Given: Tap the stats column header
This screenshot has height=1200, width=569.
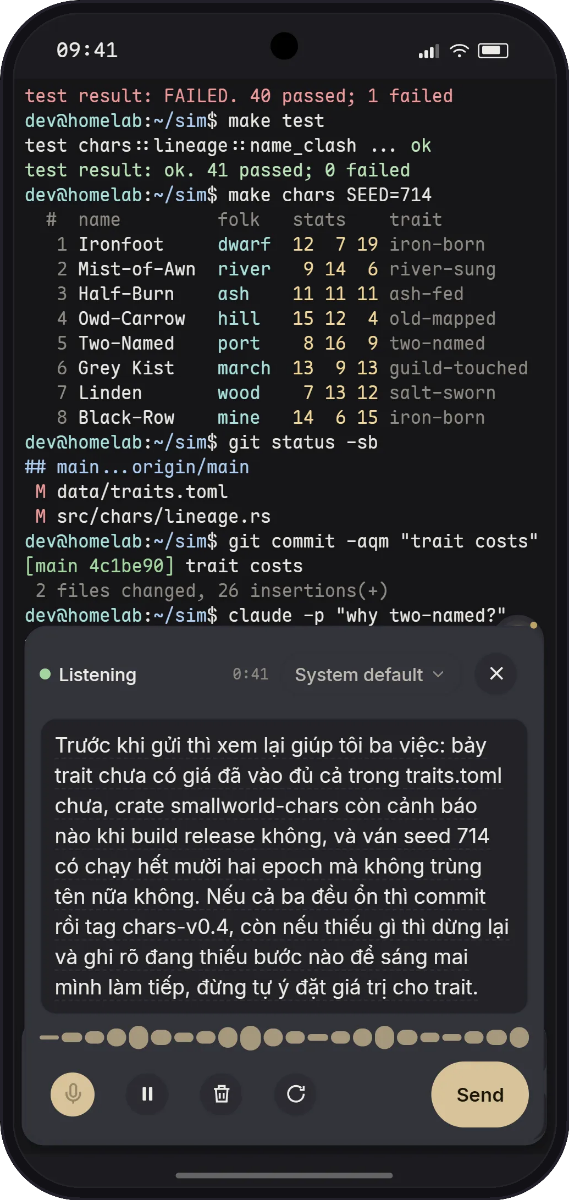Looking at the screenshot, I should 320,220.
